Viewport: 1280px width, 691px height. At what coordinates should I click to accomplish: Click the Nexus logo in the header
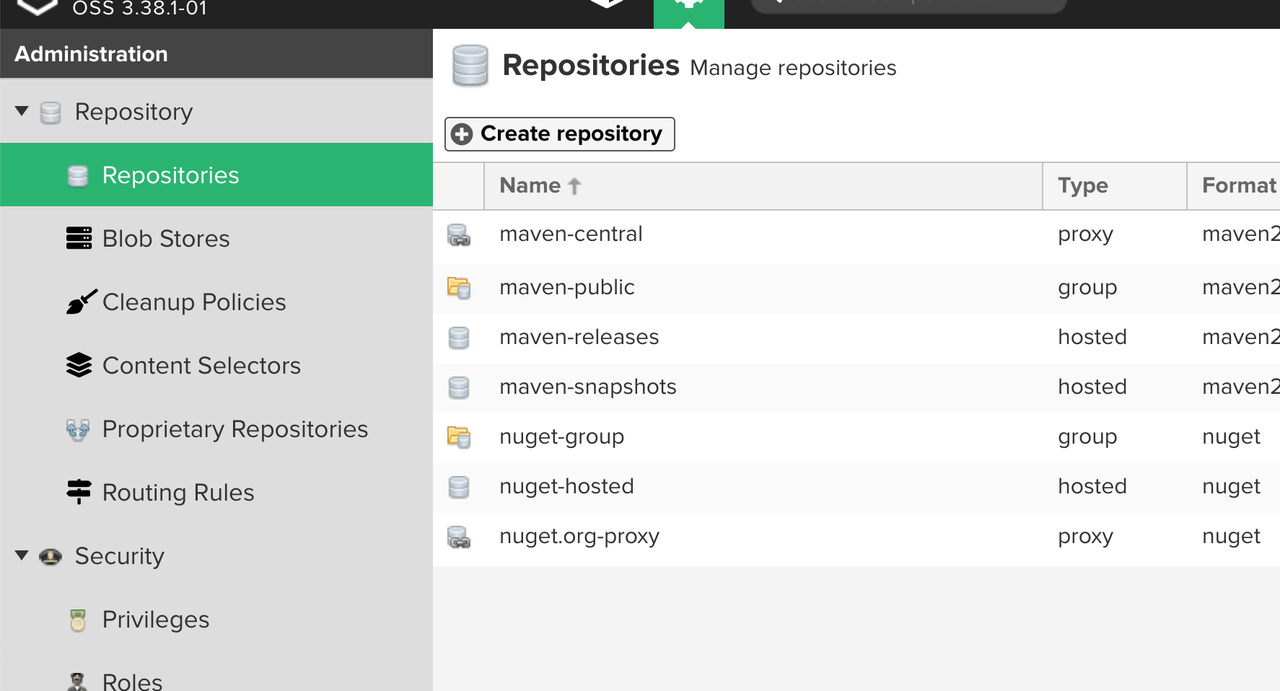click(38, 7)
